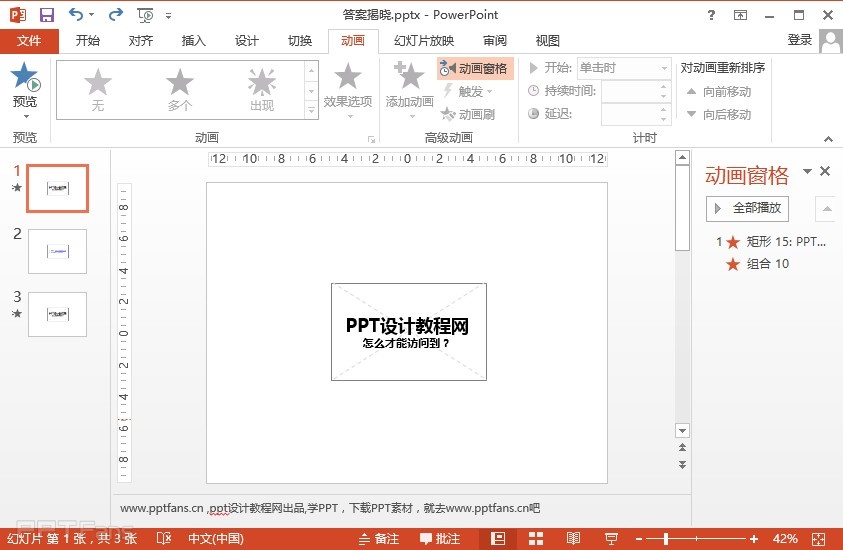Expand the animation gallery more arrow
This screenshot has width=843, height=550.
click(x=311, y=111)
